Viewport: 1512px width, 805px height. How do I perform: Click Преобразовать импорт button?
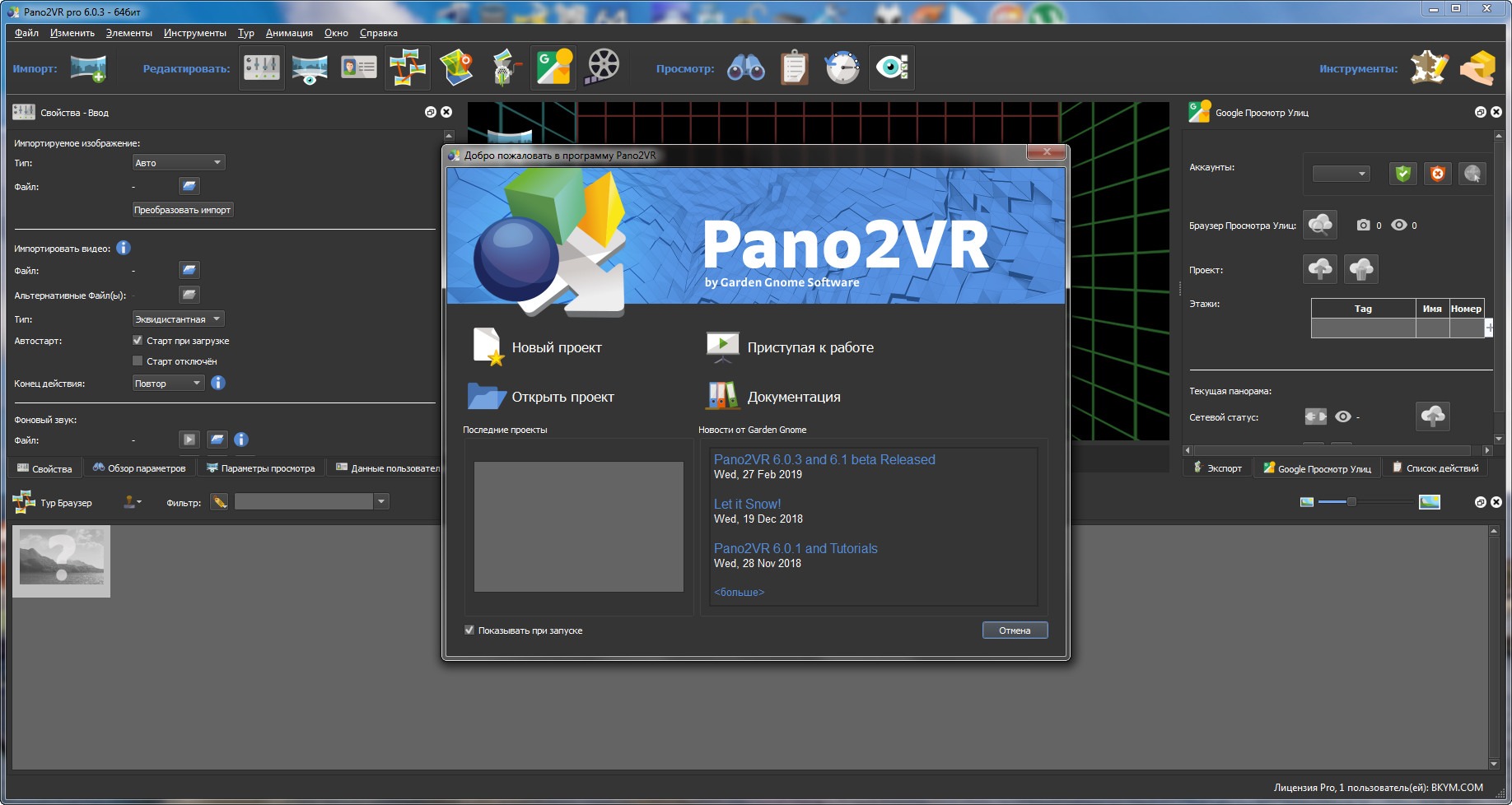pyautogui.click(x=183, y=210)
